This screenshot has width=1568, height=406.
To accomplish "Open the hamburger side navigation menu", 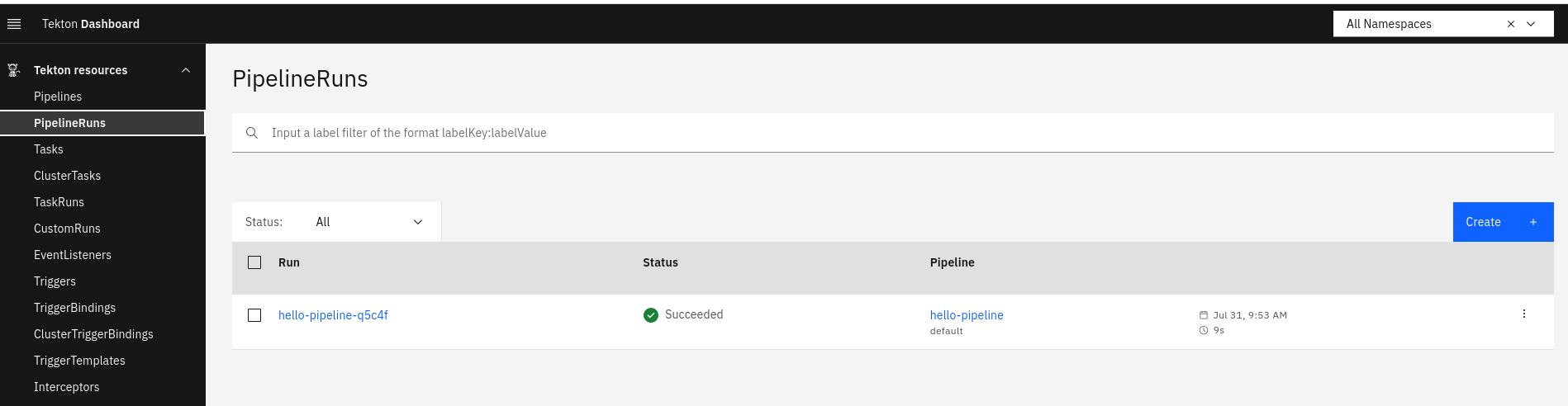I will click(x=14, y=24).
